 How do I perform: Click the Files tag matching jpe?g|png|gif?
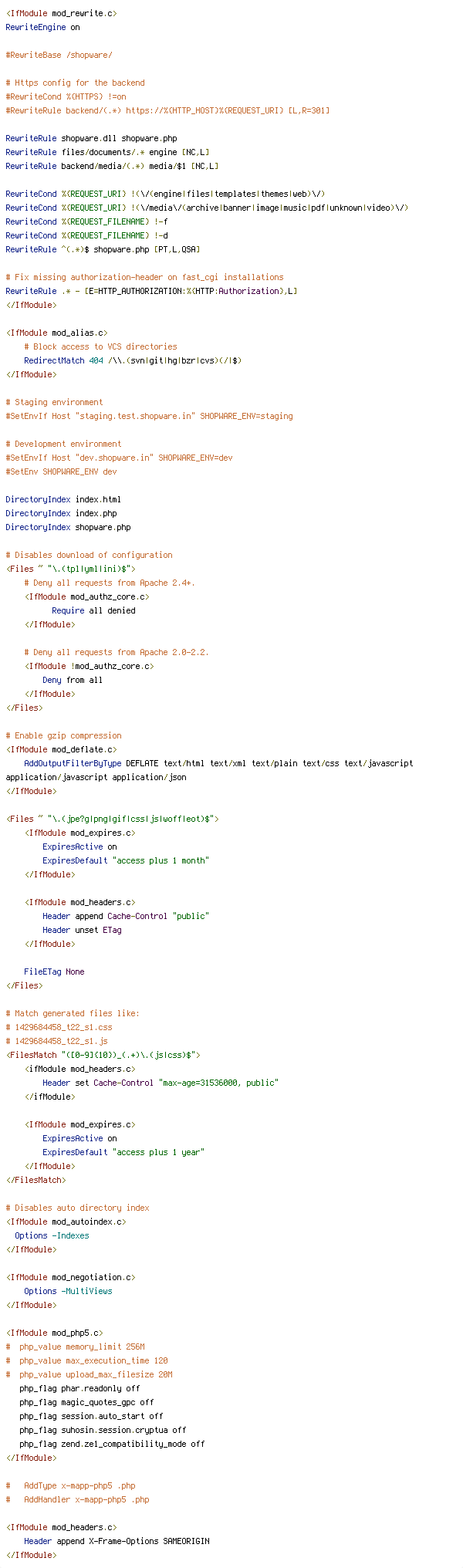[x=112, y=819]
